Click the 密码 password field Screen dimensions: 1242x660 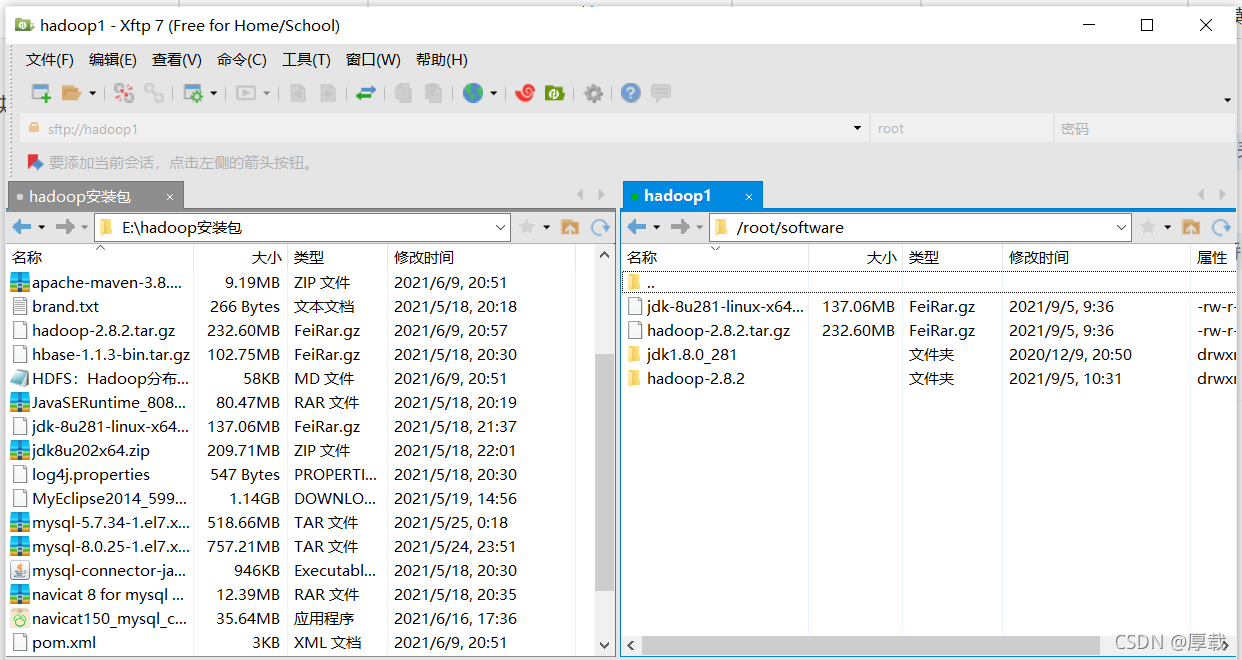1144,129
